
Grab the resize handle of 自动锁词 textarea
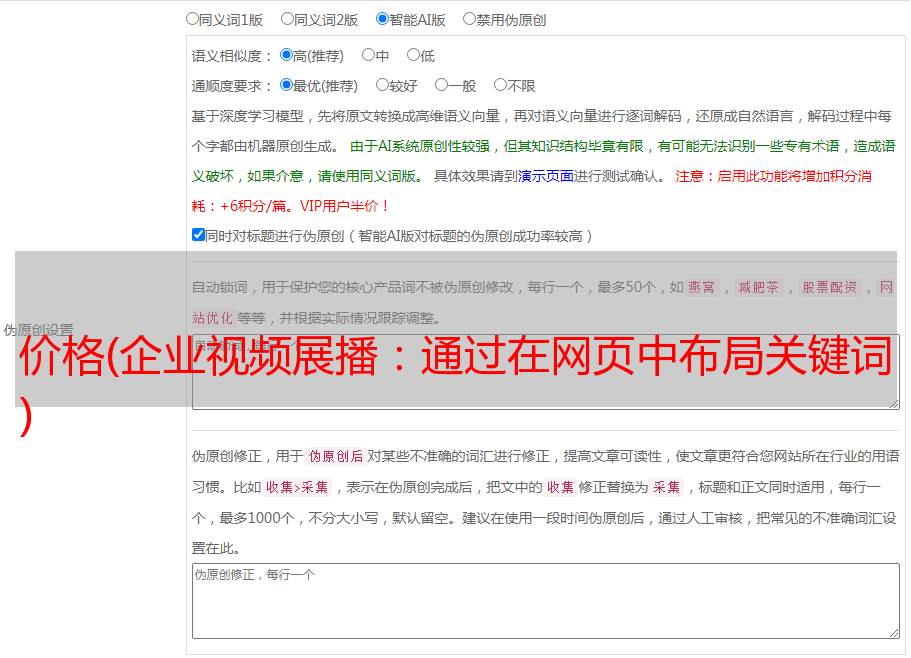click(893, 403)
